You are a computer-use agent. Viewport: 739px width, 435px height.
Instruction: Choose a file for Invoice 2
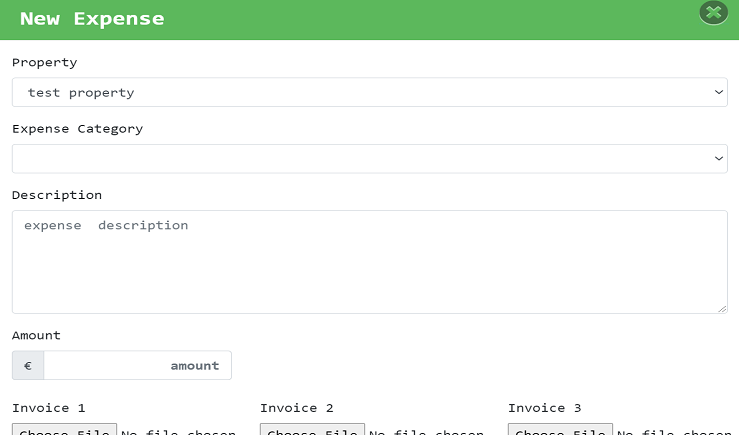[x=312, y=431]
